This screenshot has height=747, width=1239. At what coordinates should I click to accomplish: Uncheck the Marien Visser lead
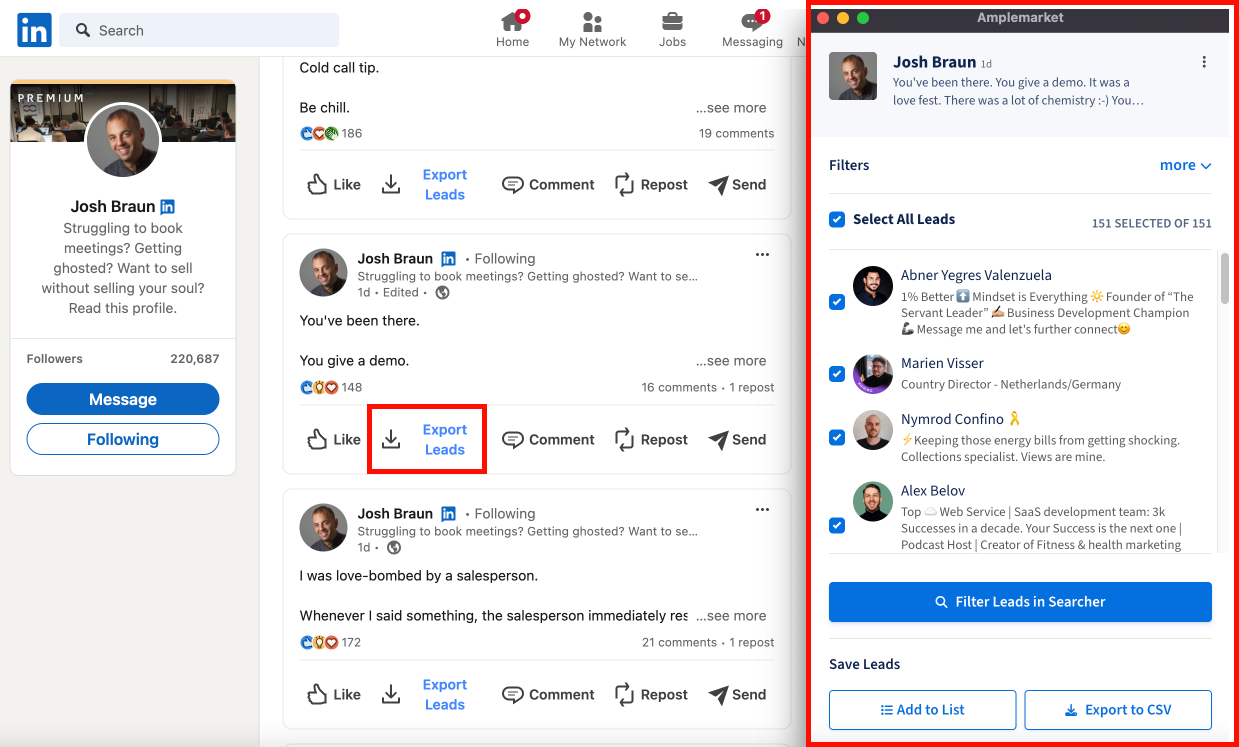(x=837, y=374)
